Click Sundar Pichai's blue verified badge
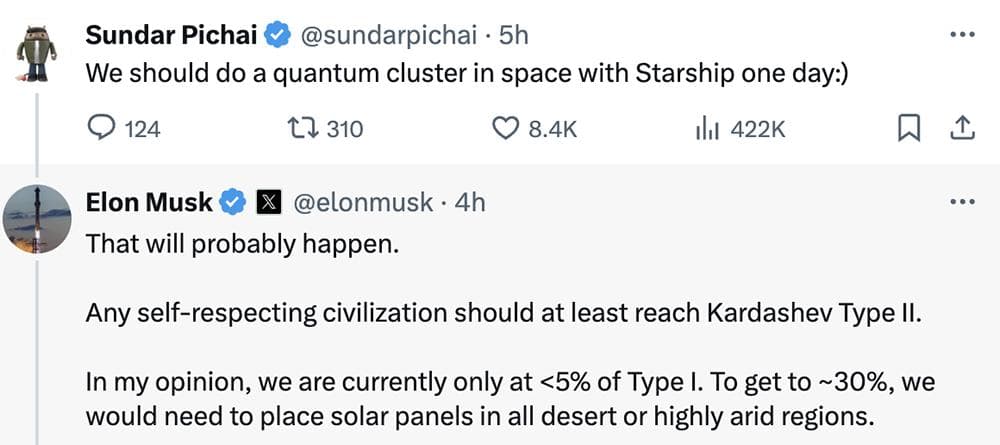Image resolution: width=1000 pixels, height=445 pixels. (278, 35)
